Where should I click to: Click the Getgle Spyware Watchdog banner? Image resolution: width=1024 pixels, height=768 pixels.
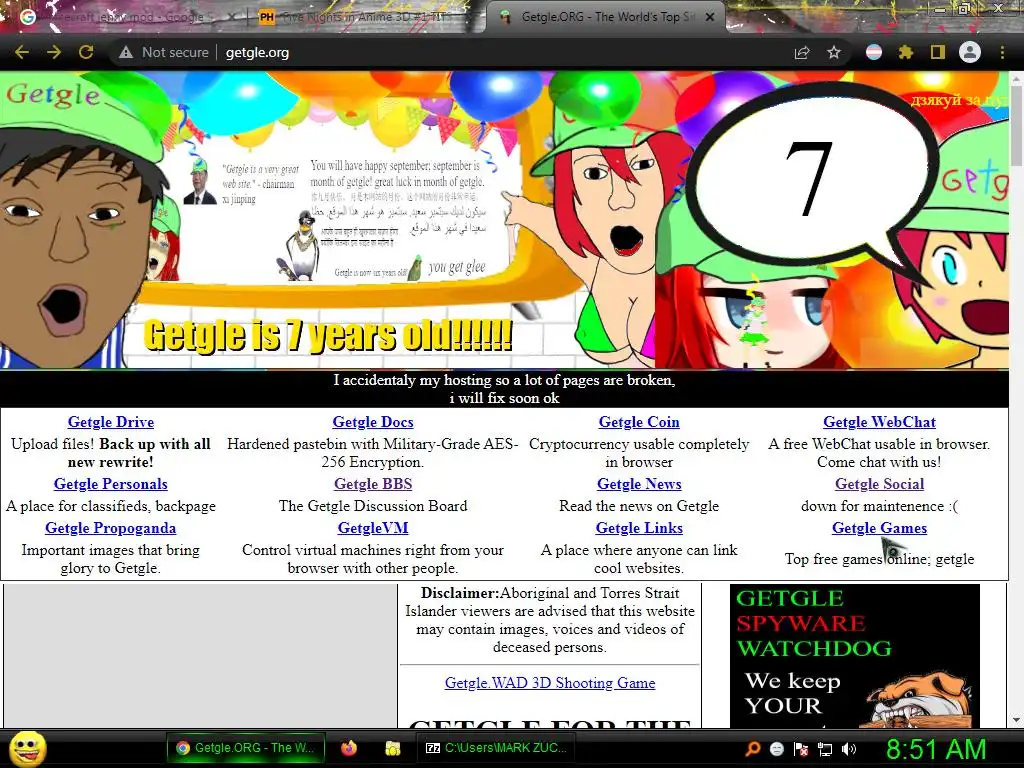click(855, 656)
